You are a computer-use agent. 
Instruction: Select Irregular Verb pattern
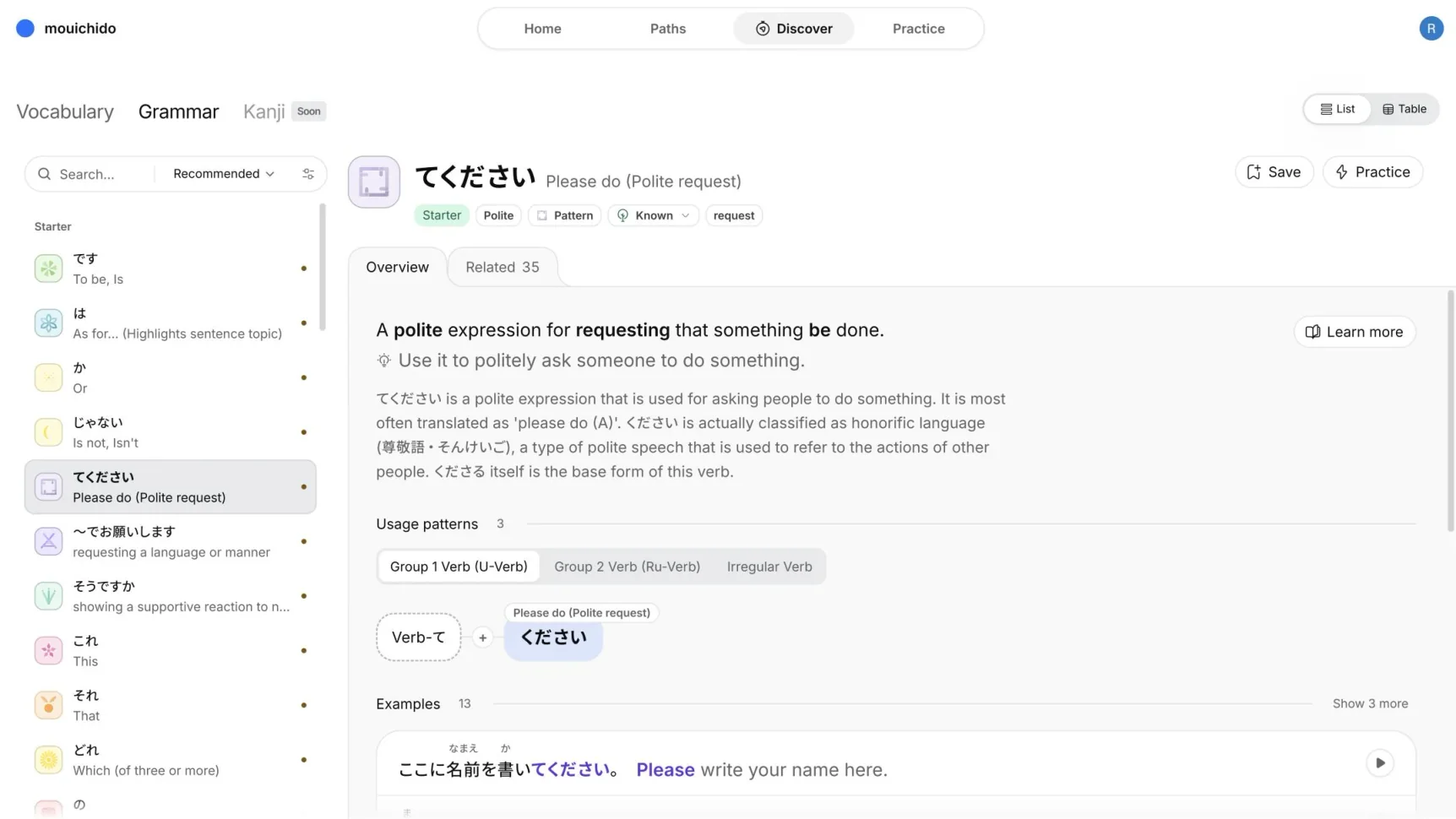pos(769,567)
